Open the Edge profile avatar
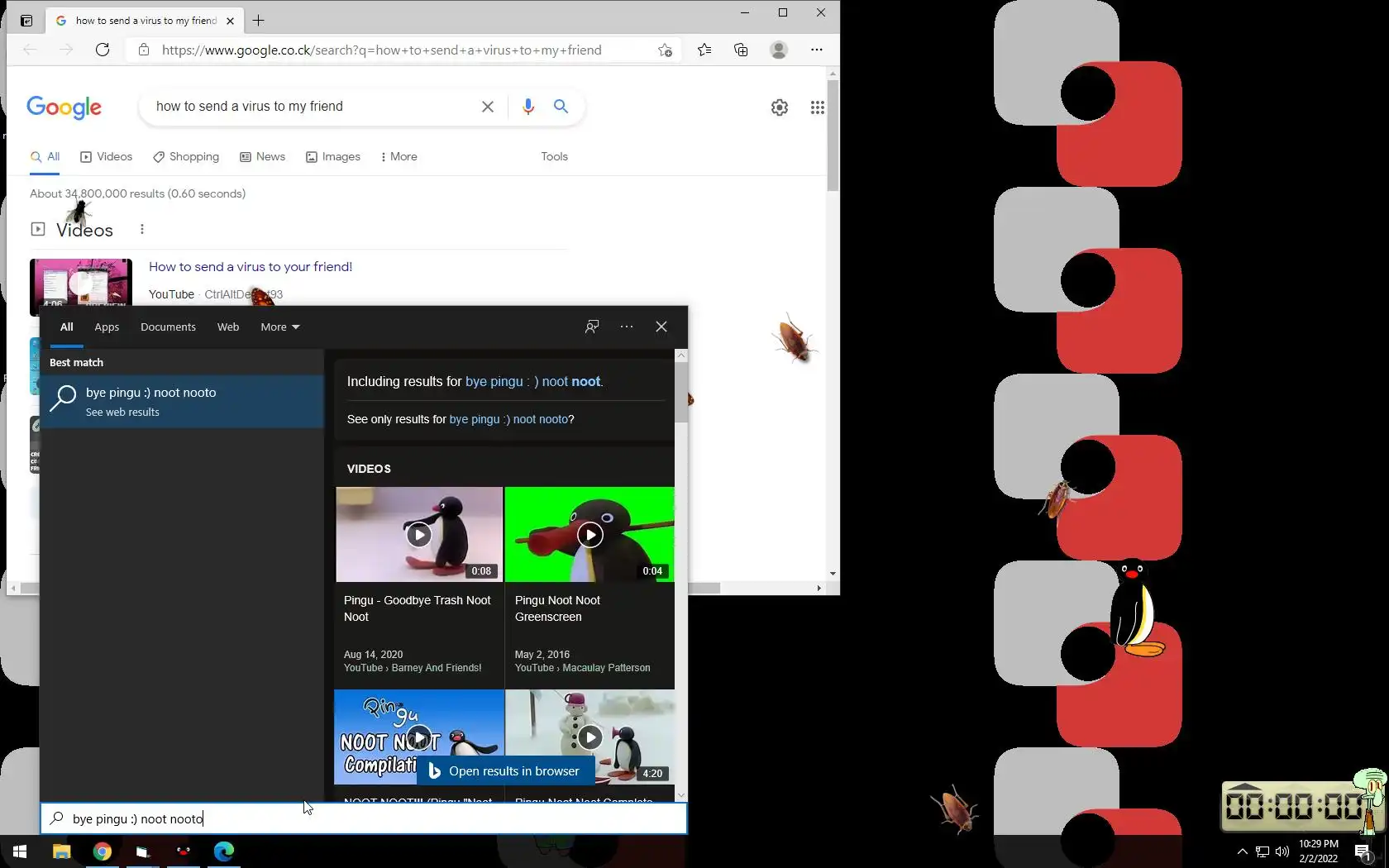1389x868 pixels. 779,50
